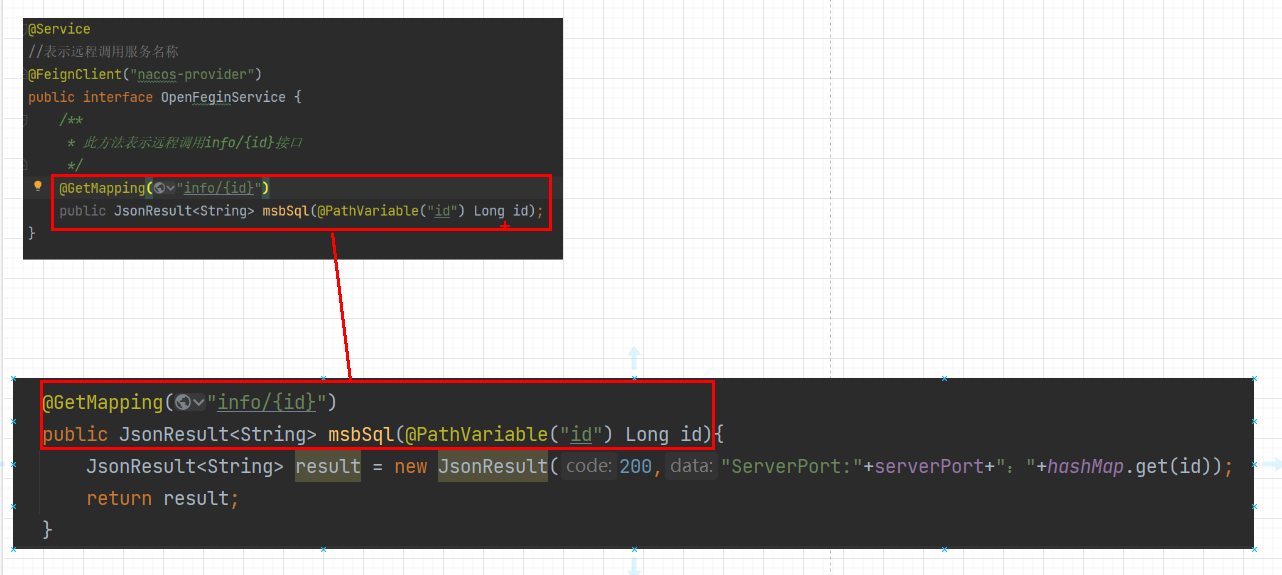Click the bottom-left resize handle of the selected image
This screenshot has height=575, width=1282.
[x=13, y=549]
